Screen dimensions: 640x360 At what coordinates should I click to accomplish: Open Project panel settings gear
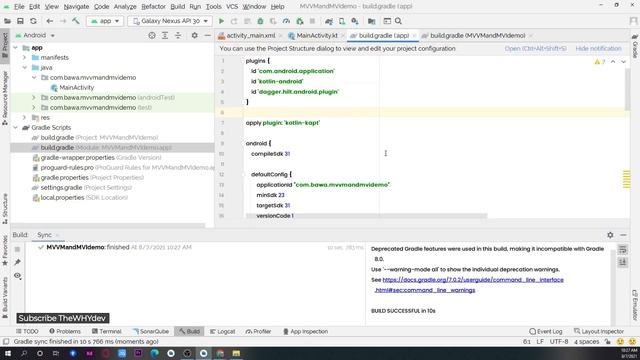[x=195, y=36]
